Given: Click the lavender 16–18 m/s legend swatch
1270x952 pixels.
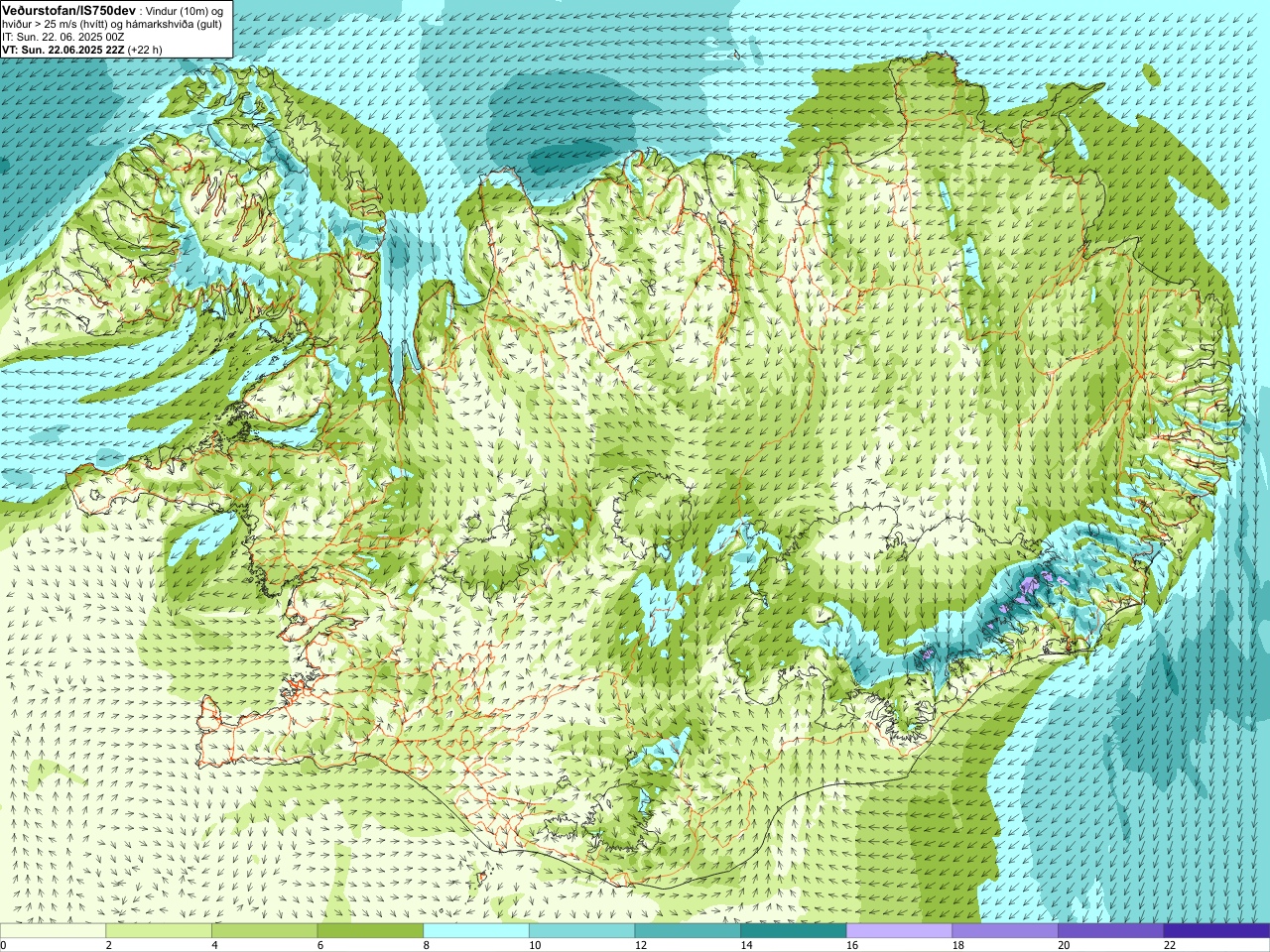Looking at the screenshot, I should coord(899,931).
